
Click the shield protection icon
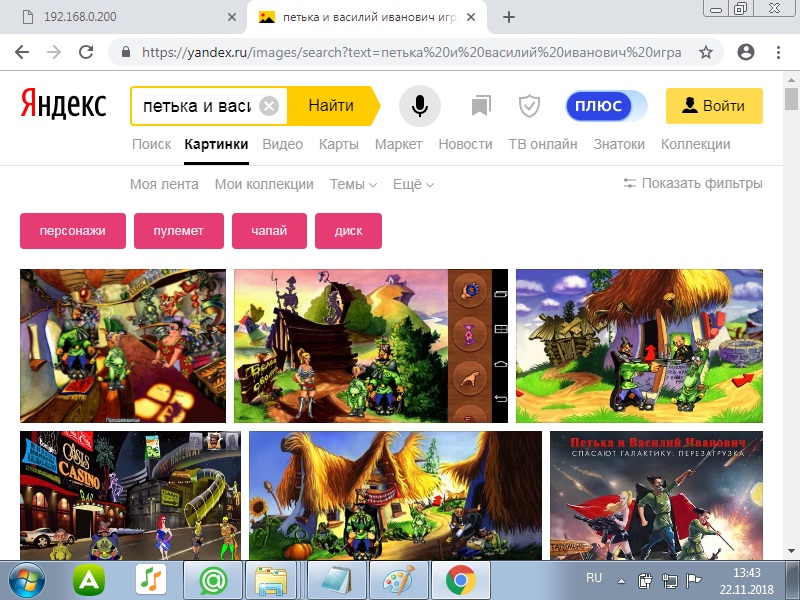(529, 106)
